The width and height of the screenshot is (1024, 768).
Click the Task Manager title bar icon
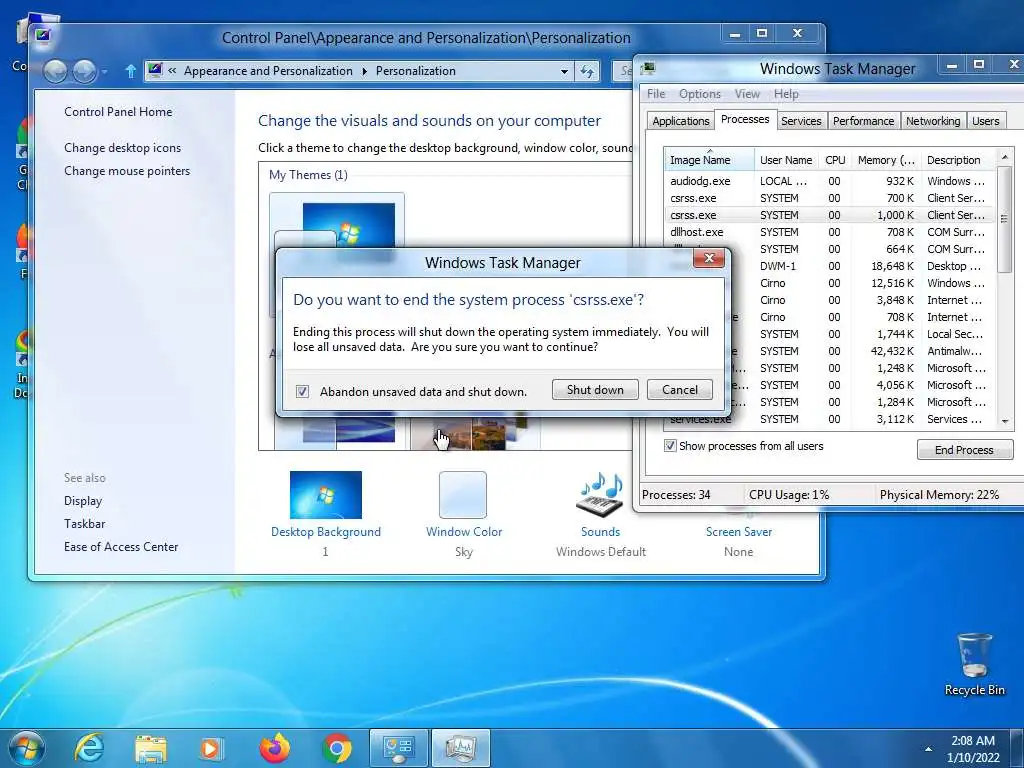648,68
